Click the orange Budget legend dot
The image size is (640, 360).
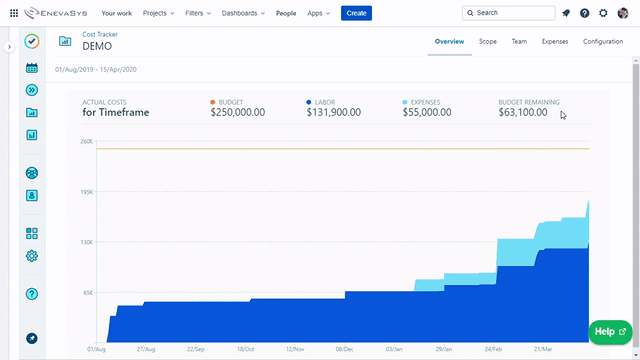[x=213, y=102]
